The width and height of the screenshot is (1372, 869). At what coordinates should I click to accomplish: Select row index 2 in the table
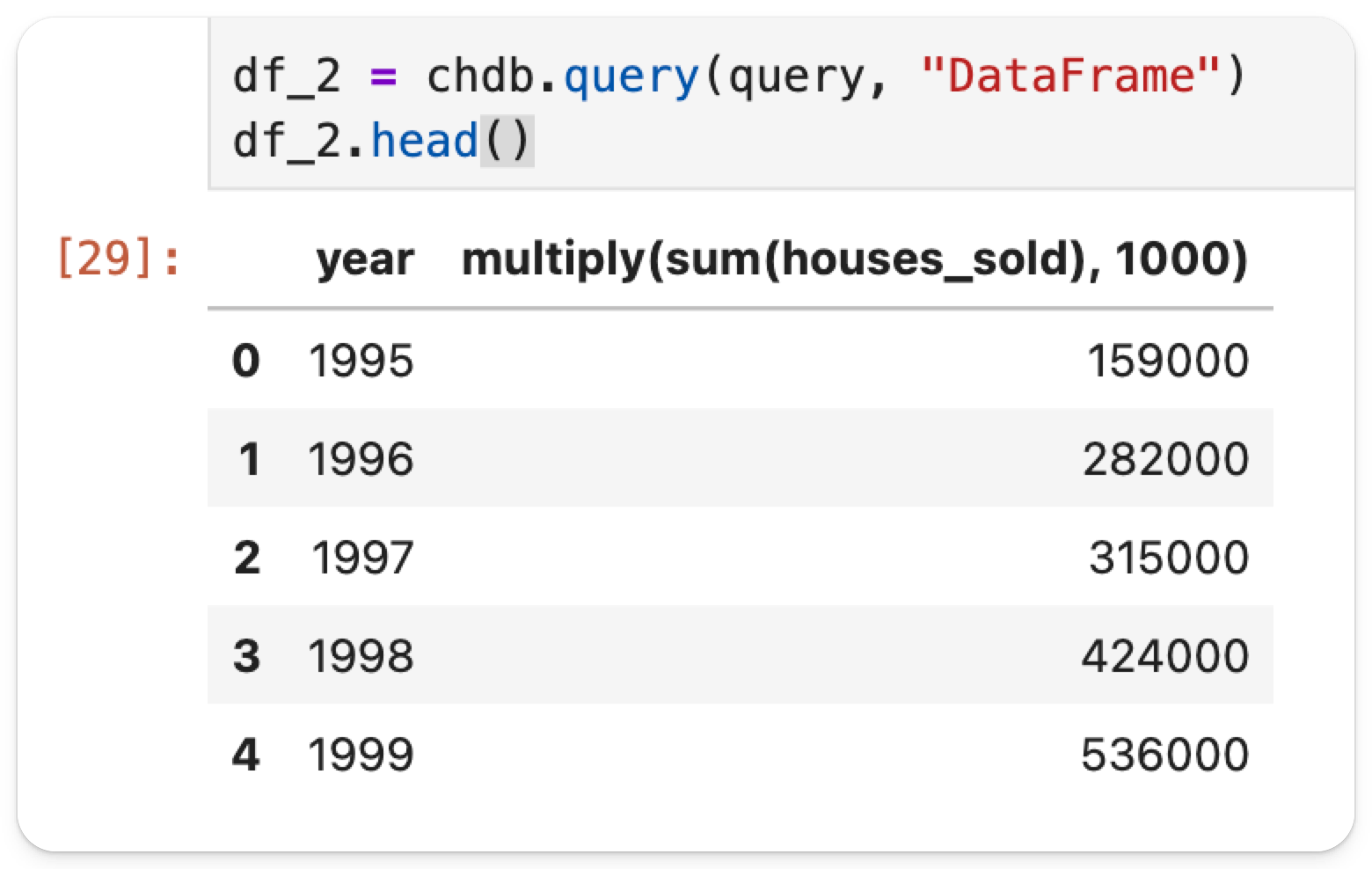tap(247, 558)
